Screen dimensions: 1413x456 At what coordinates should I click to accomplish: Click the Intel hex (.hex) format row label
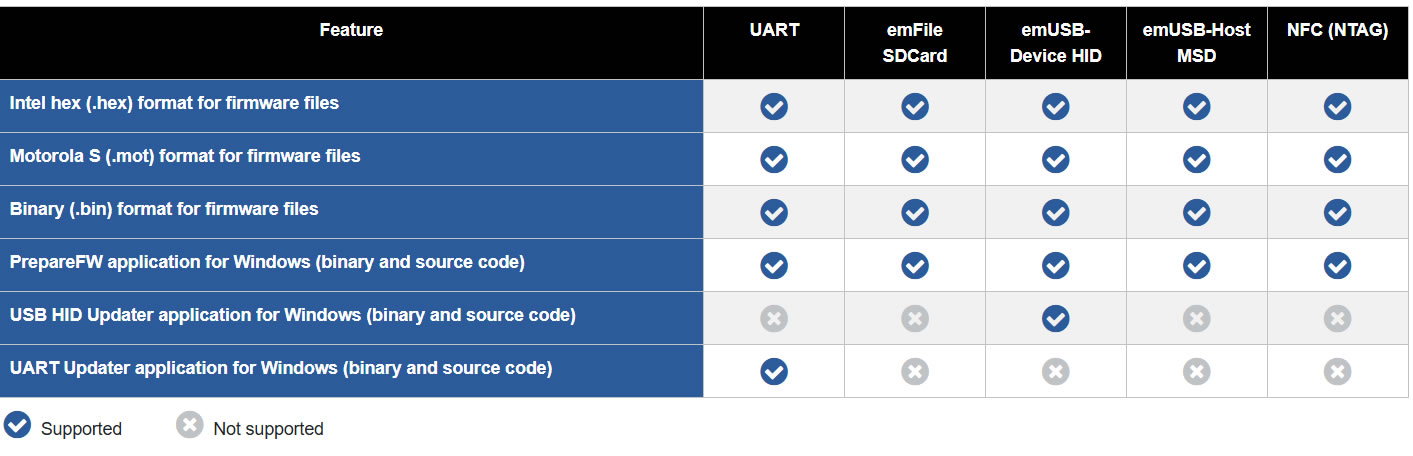[174, 103]
